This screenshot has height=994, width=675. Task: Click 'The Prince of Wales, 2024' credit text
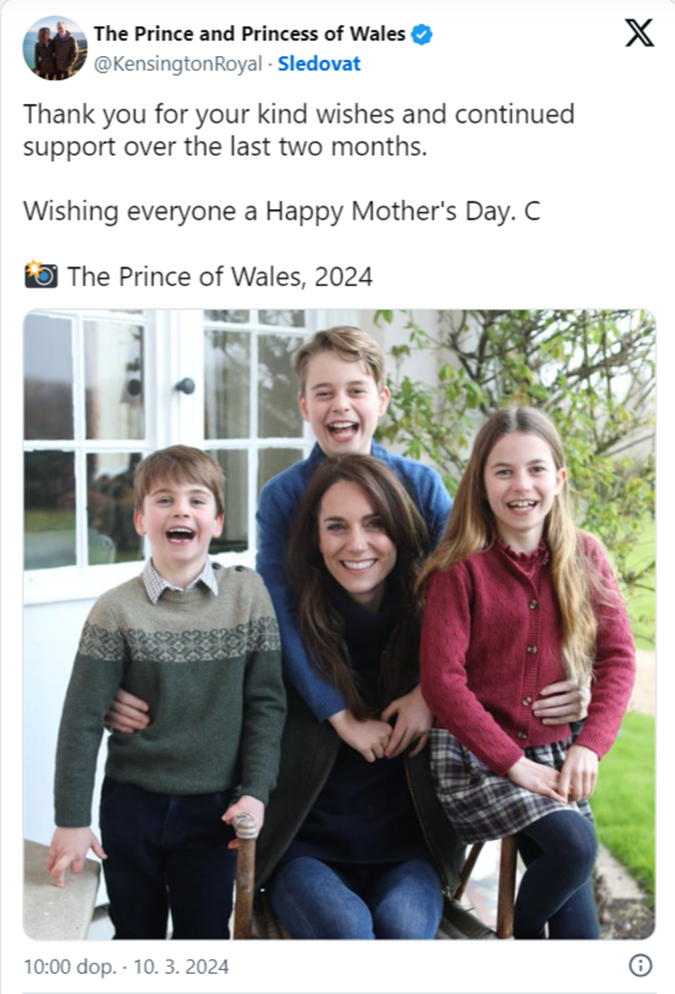[x=220, y=276]
